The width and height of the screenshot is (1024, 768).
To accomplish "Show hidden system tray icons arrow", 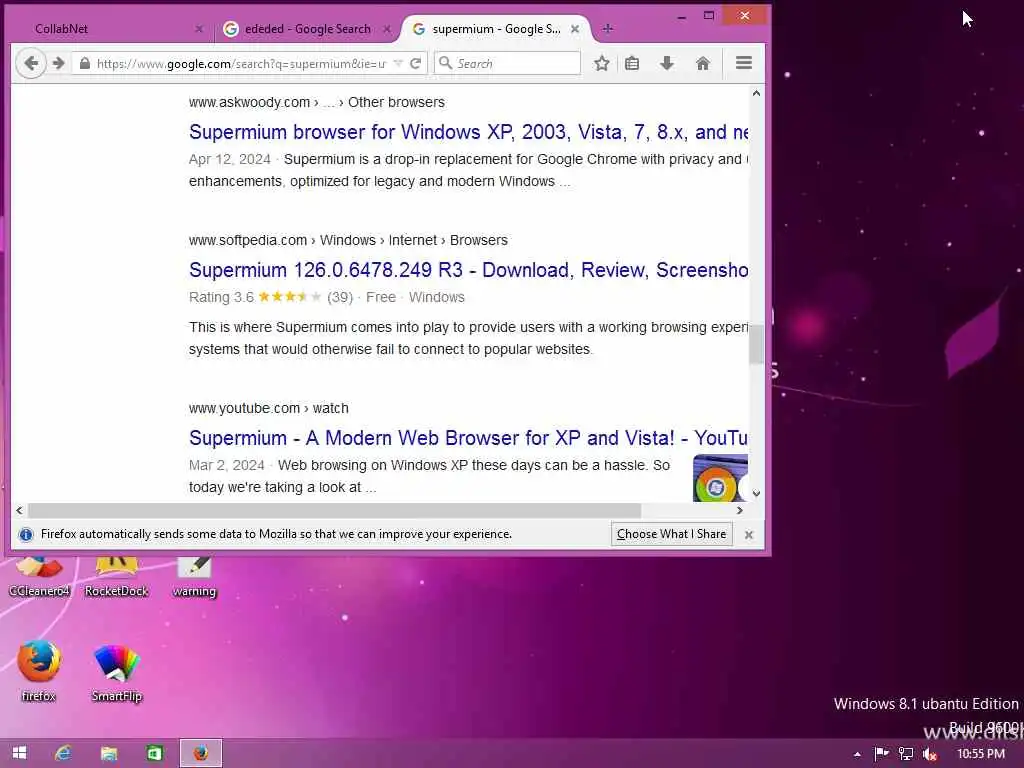I will (857, 754).
